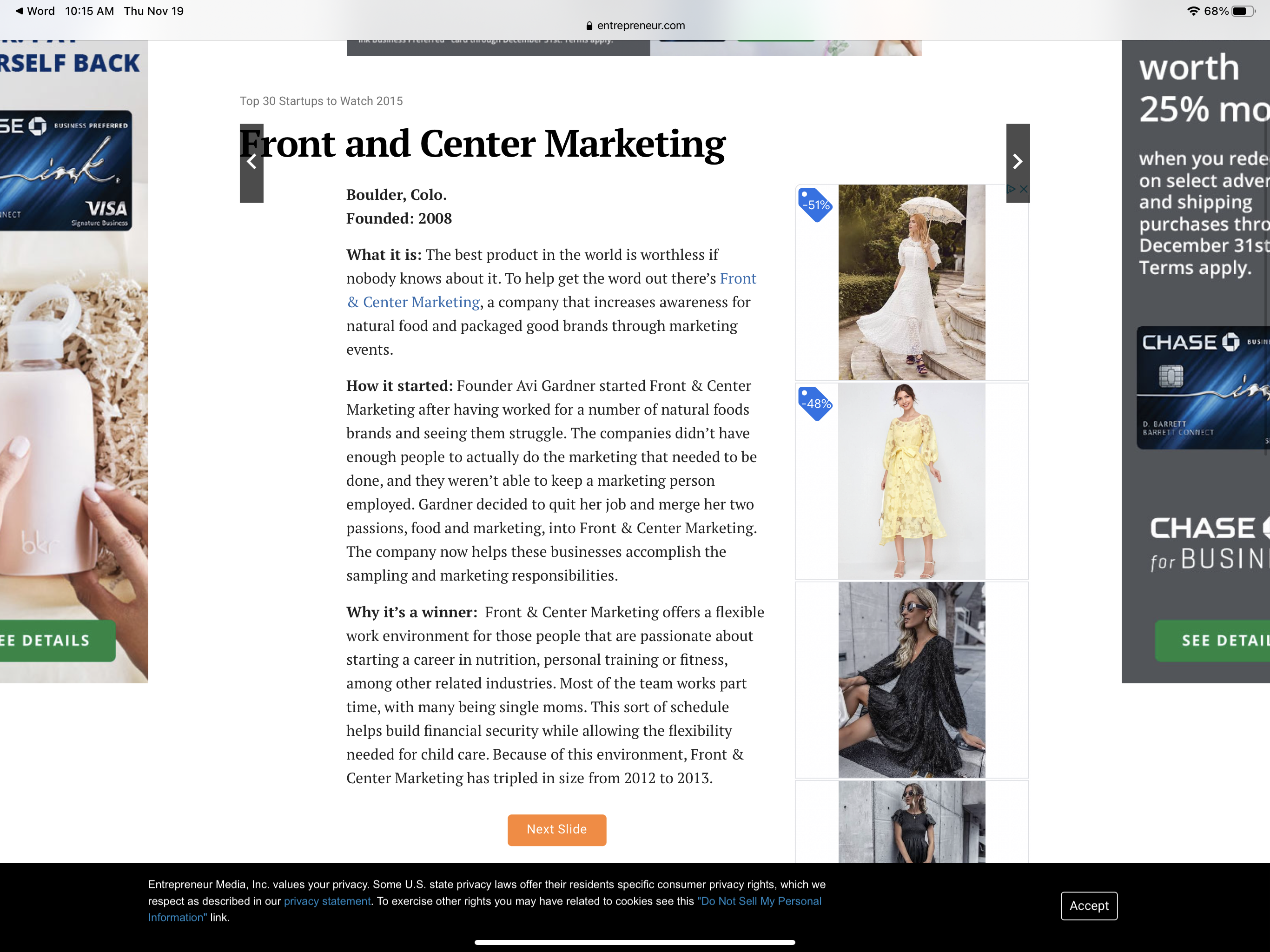Tap the next slide arrow
1270x952 pixels.
[1018, 163]
